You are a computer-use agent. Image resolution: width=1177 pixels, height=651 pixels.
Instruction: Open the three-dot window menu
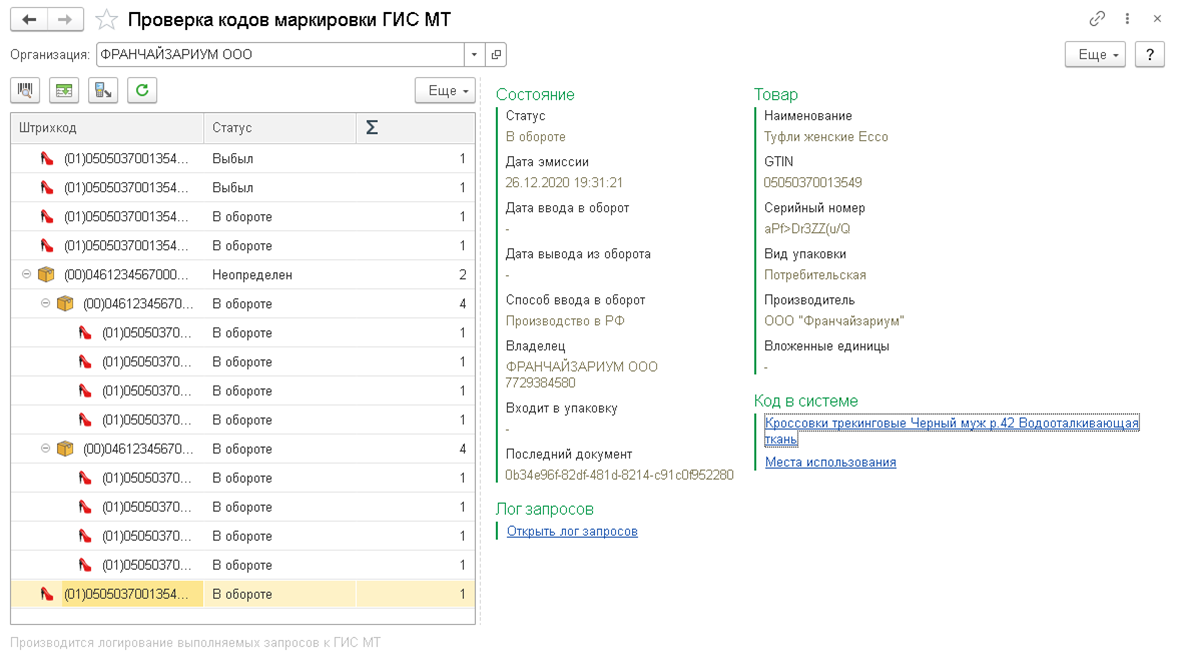tap(1127, 19)
